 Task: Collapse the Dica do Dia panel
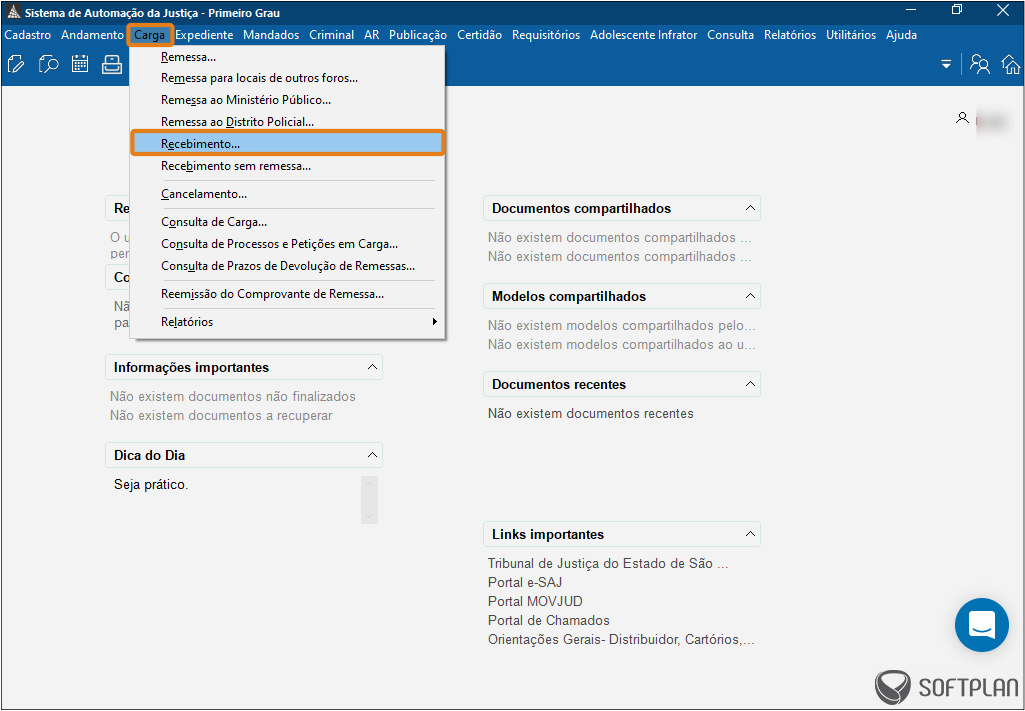[x=373, y=455]
